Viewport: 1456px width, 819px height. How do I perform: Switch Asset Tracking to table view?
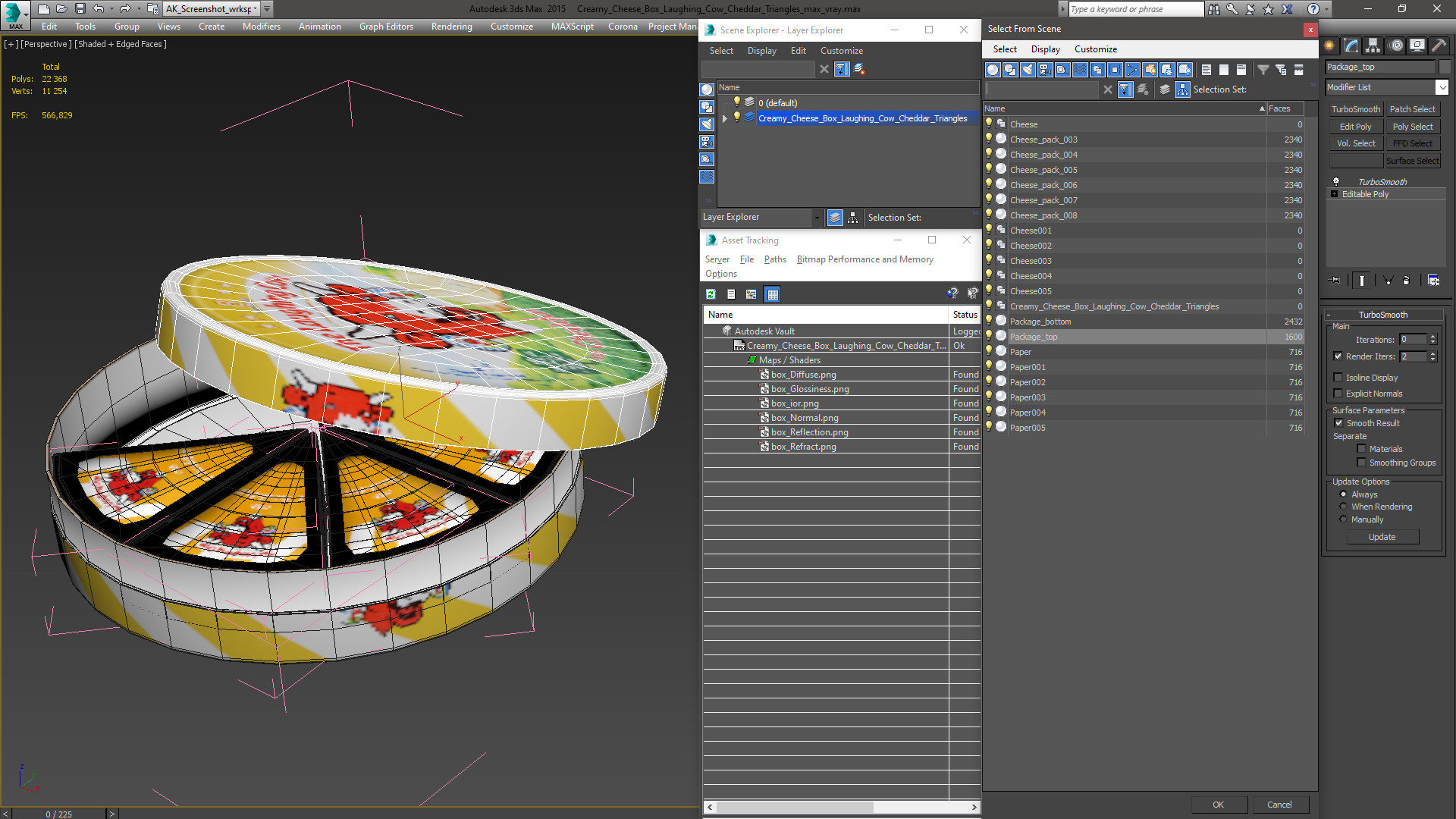point(773,294)
